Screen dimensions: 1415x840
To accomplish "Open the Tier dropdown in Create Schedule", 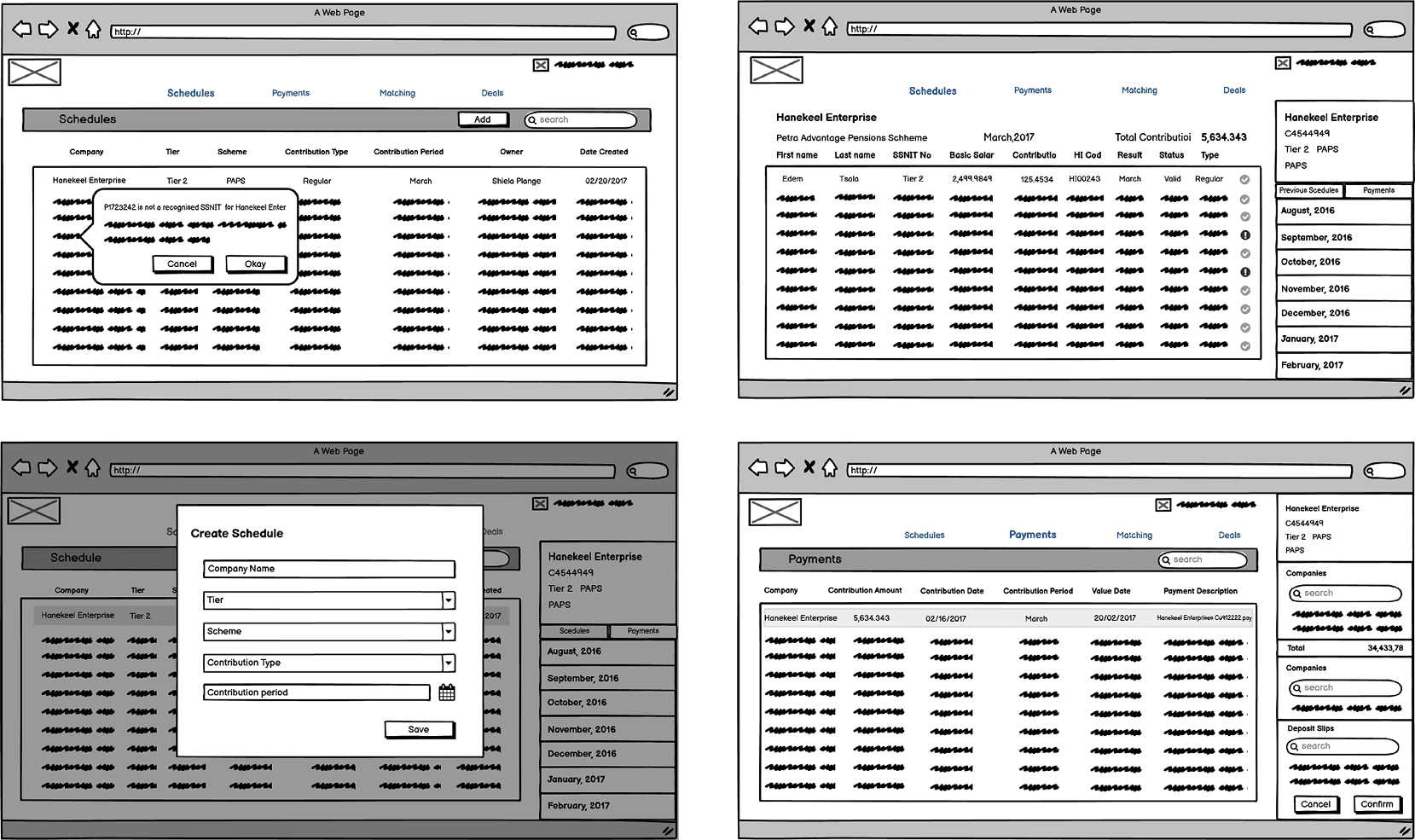I will [x=448, y=600].
